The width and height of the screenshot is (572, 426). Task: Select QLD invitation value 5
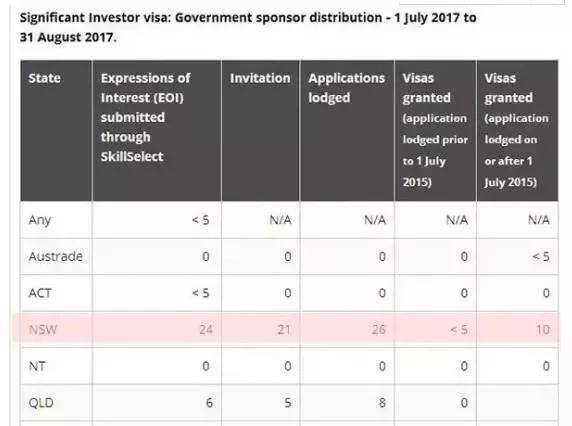tap(287, 403)
